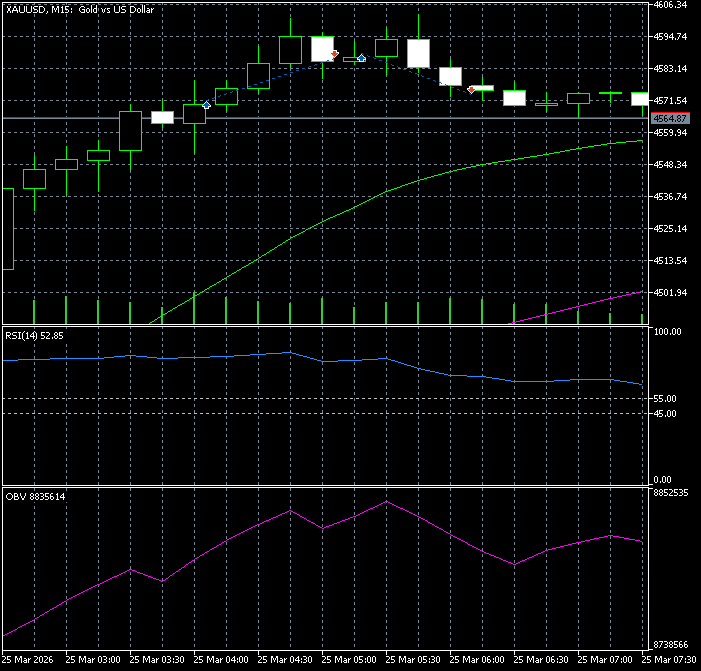Click the red sell arrow on the 05:00 candle

(334, 54)
